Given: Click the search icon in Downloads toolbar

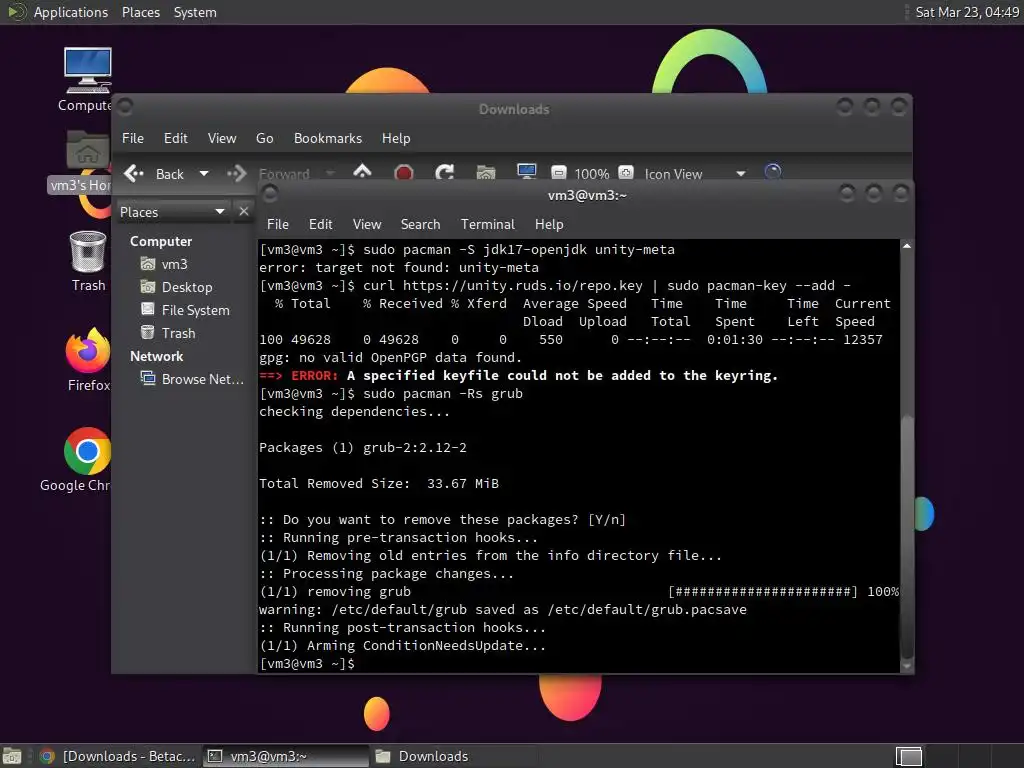Looking at the screenshot, I should pos(773,172).
